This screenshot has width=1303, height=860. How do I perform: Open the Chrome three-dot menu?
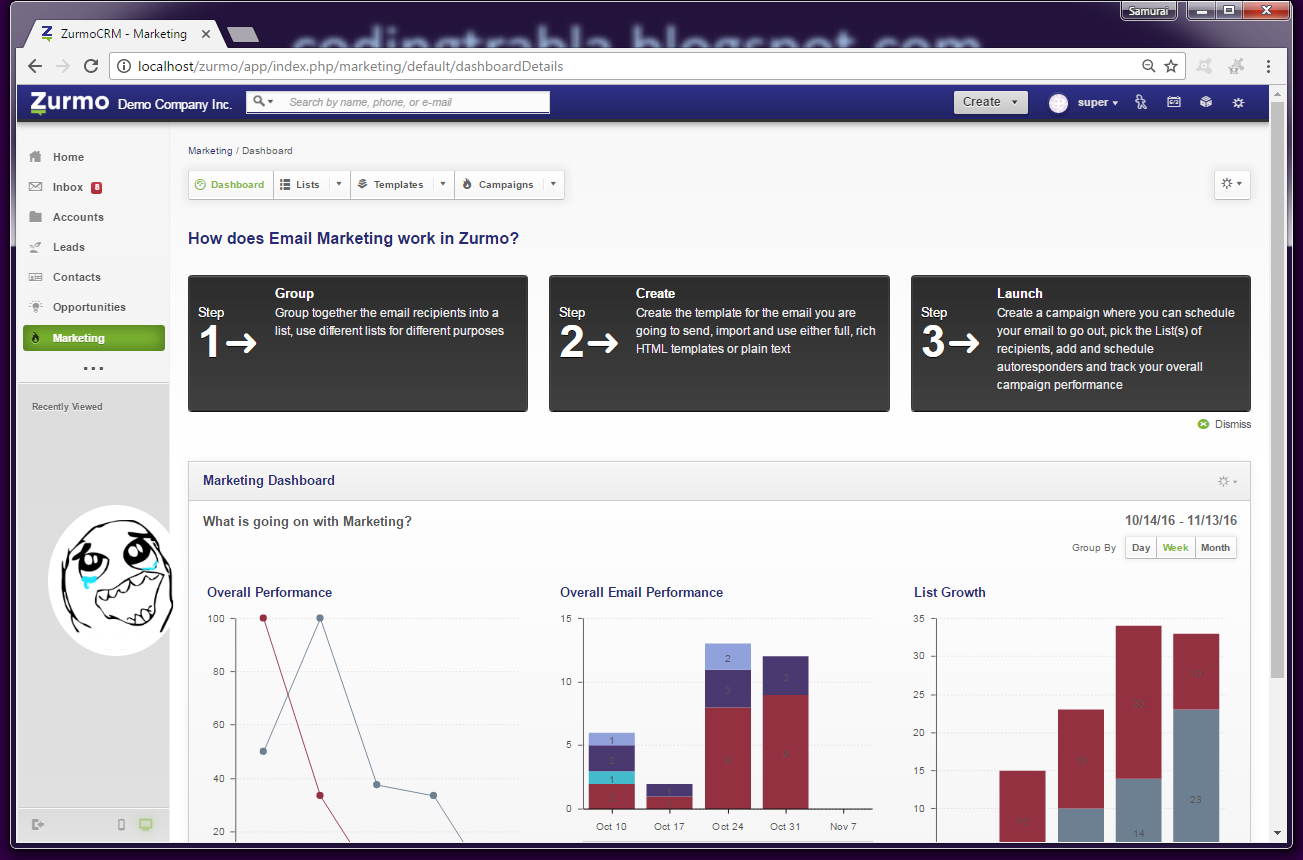click(x=1269, y=67)
